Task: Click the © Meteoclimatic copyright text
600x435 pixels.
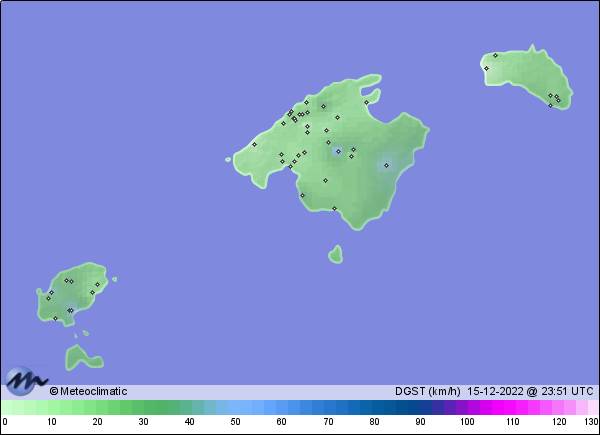Action: 89,391
